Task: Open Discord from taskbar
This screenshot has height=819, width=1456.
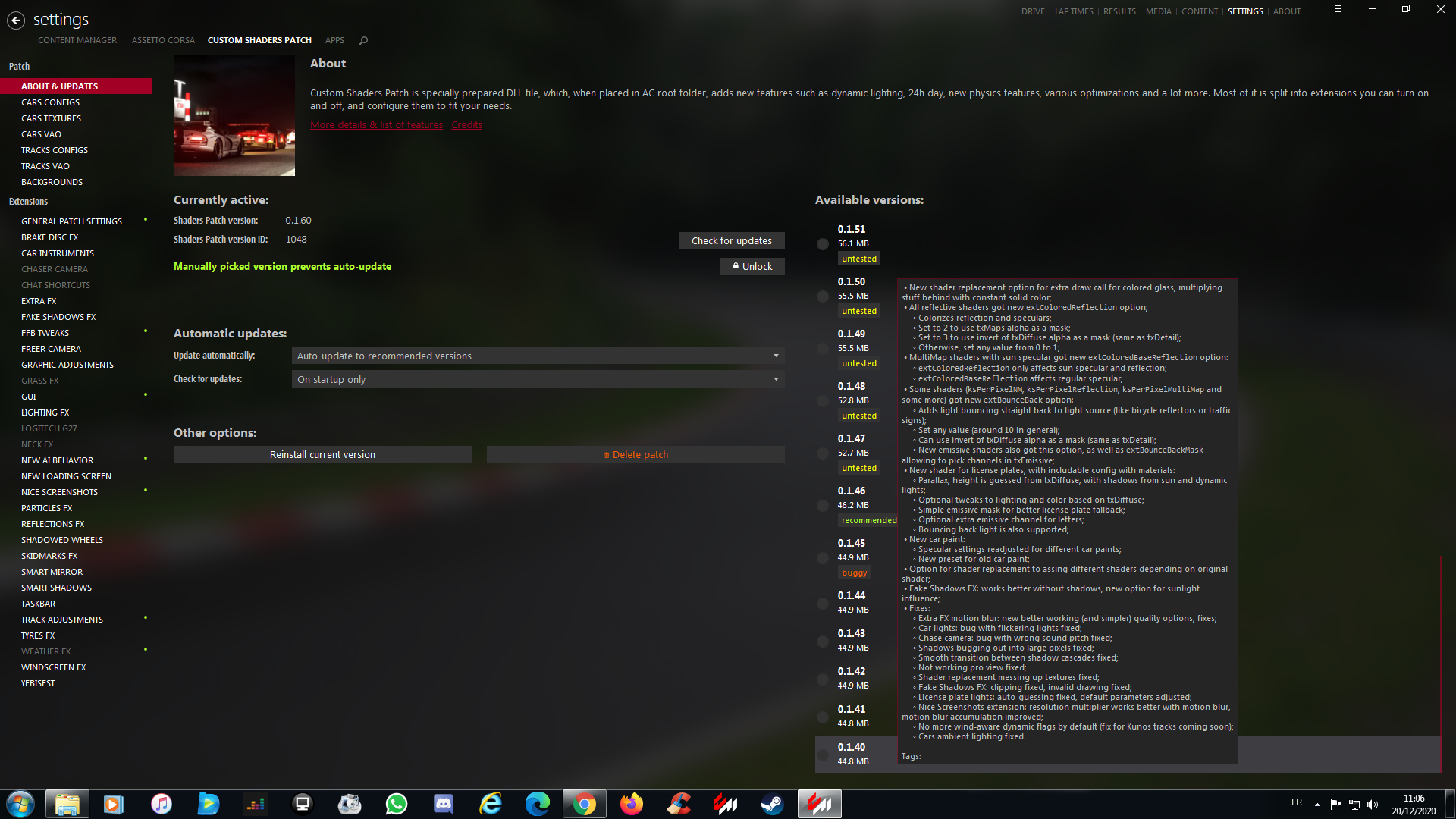Action: click(x=444, y=804)
